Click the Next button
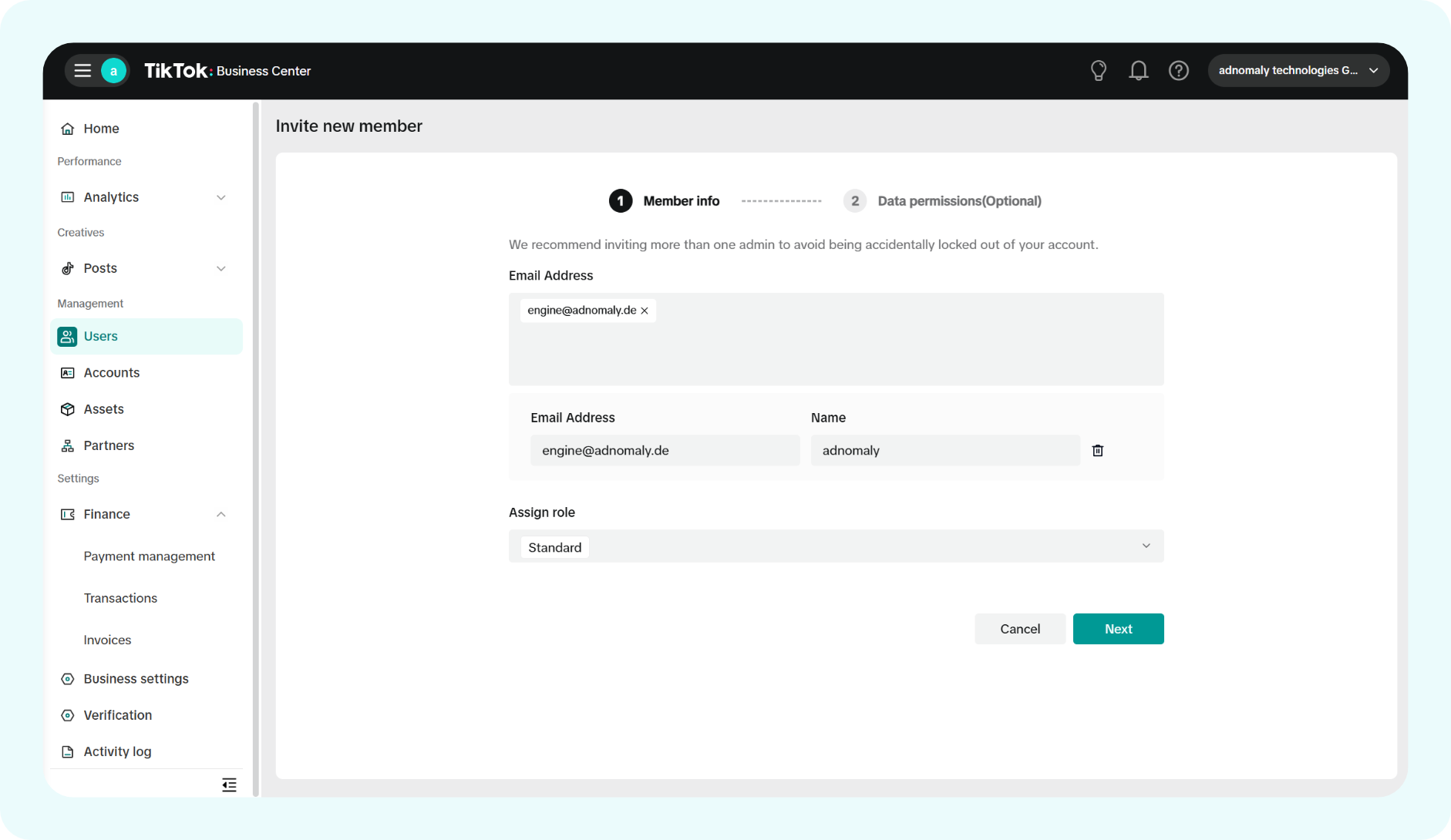 pos(1118,629)
